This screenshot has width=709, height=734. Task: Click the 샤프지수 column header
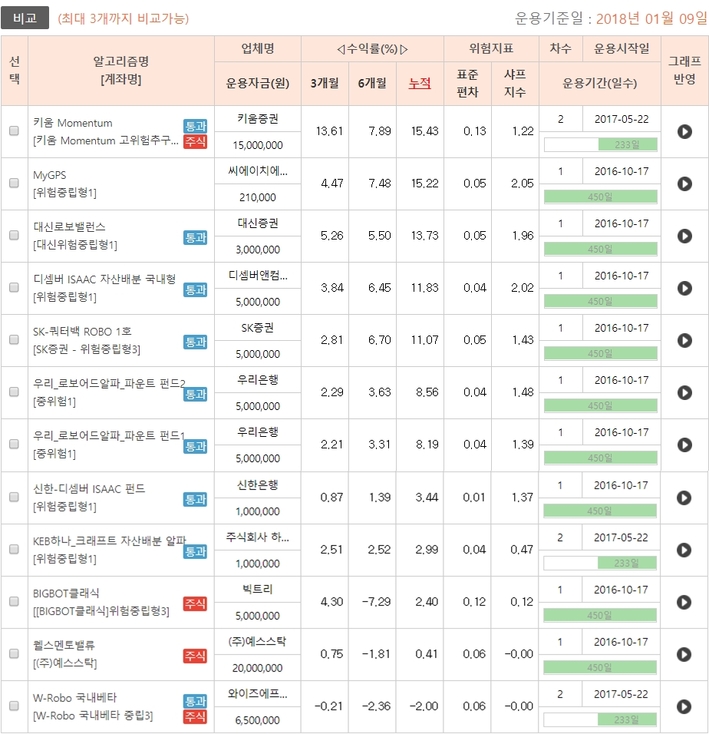point(515,83)
